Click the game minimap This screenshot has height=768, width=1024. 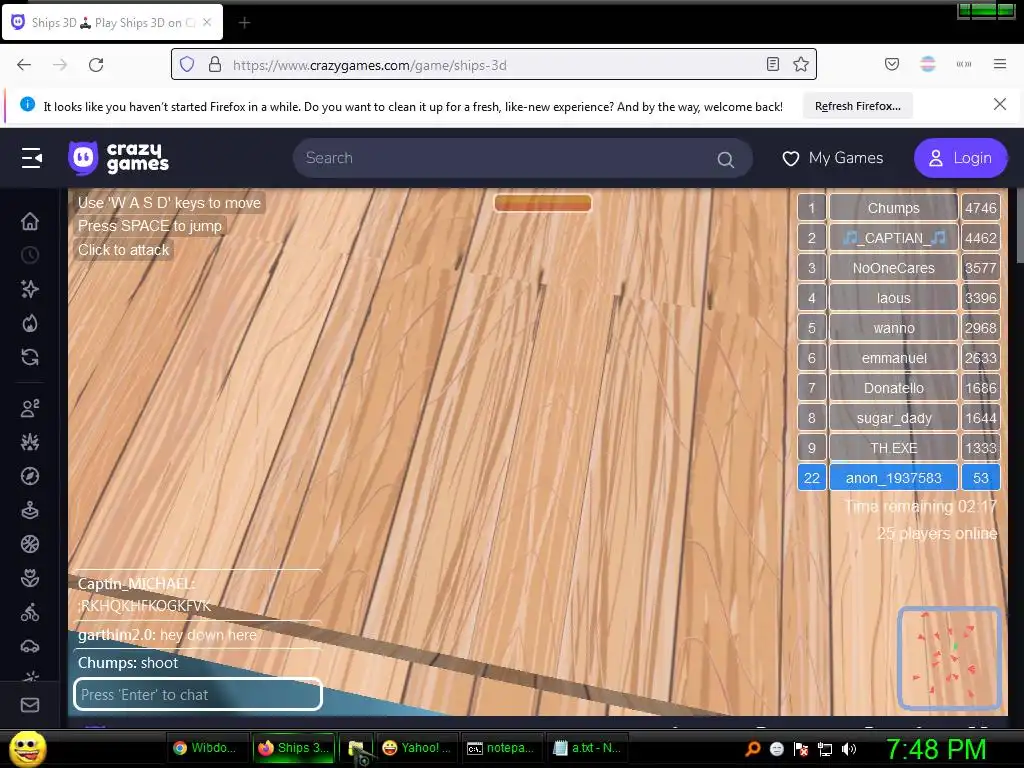950,658
